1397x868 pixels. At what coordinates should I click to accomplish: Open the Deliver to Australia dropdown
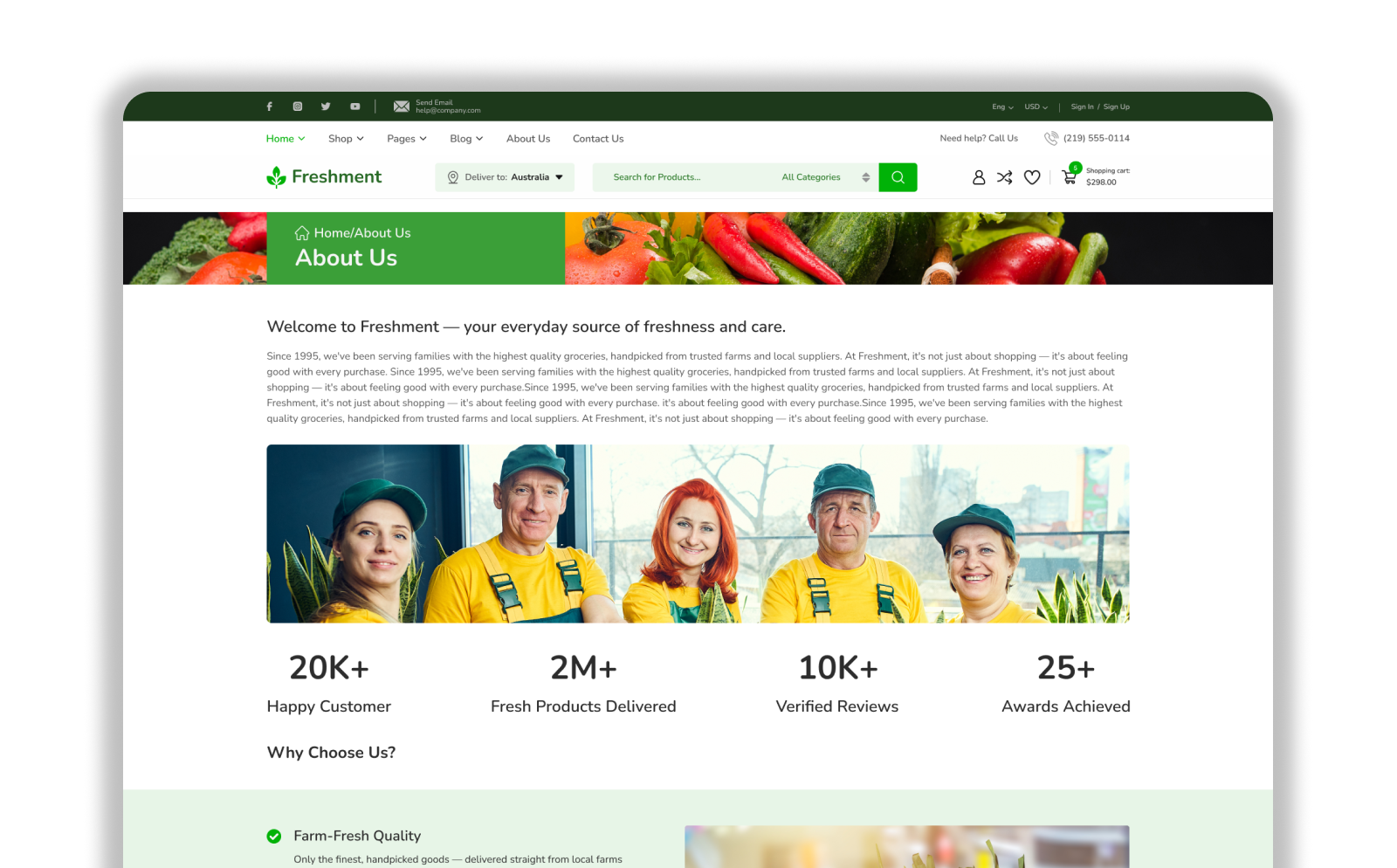(x=505, y=177)
